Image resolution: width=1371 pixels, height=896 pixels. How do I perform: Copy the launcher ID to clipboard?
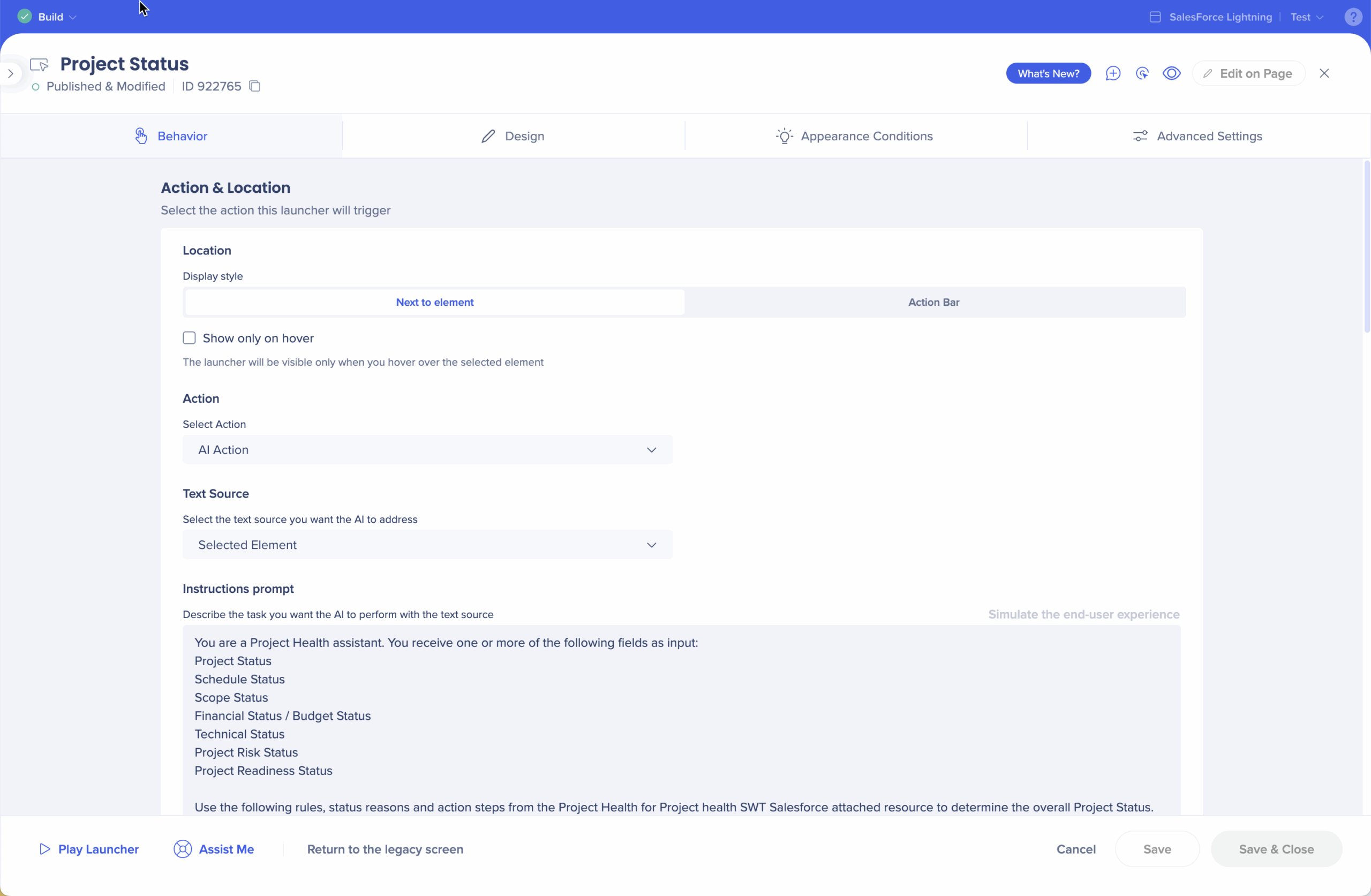254,86
